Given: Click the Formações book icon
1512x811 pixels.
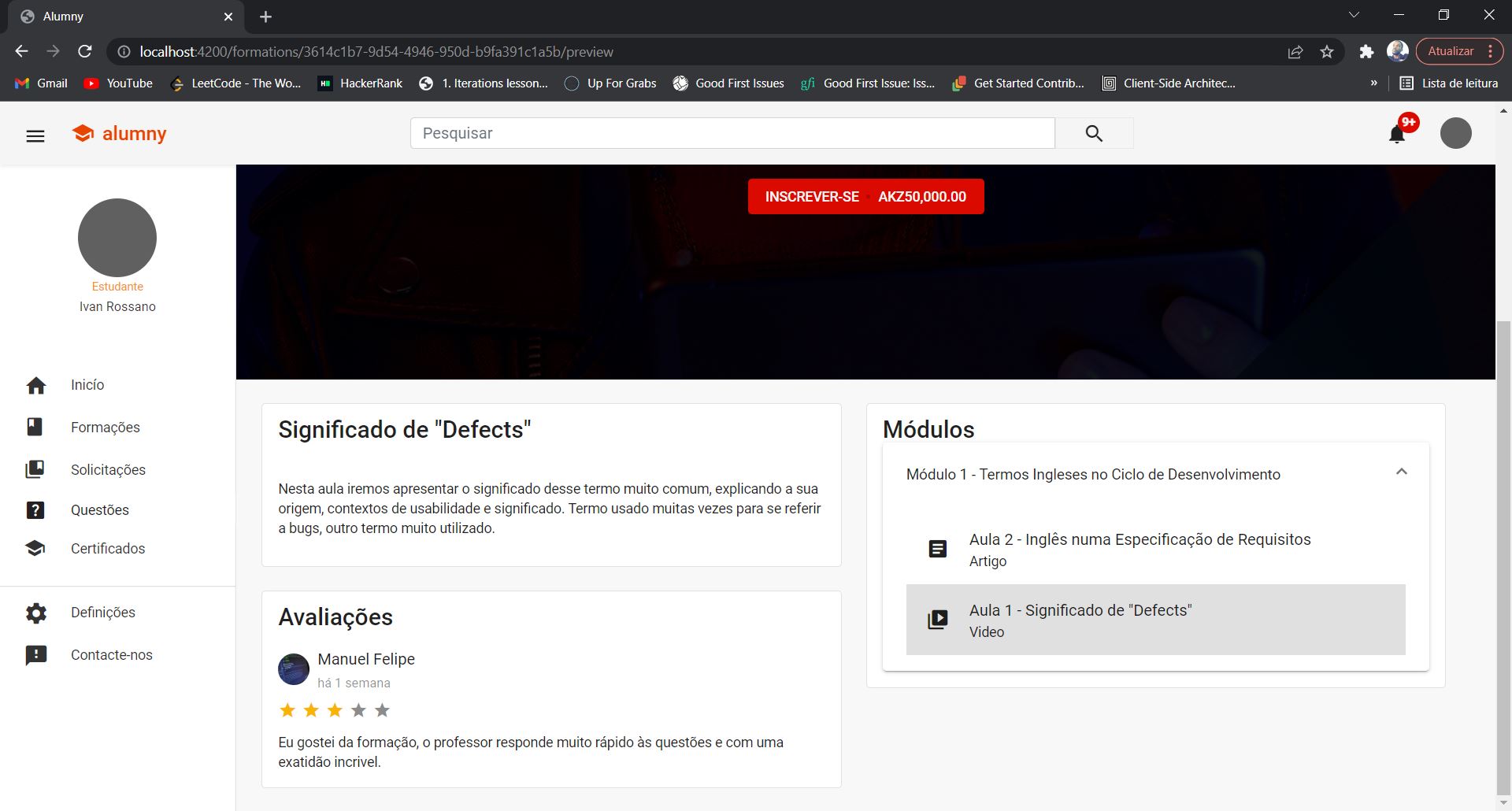Looking at the screenshot, I should pos(35,427).
